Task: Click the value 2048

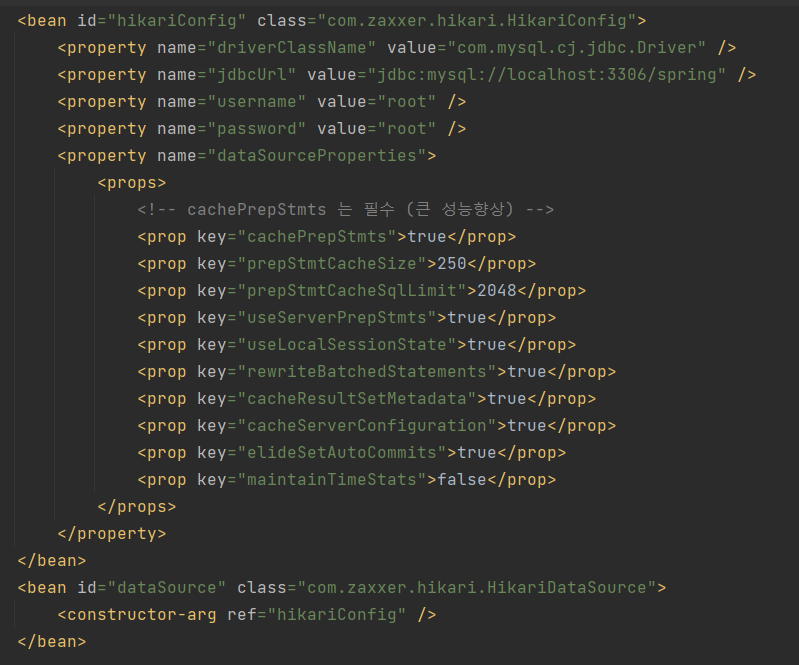Action: [x=497, y=291]
